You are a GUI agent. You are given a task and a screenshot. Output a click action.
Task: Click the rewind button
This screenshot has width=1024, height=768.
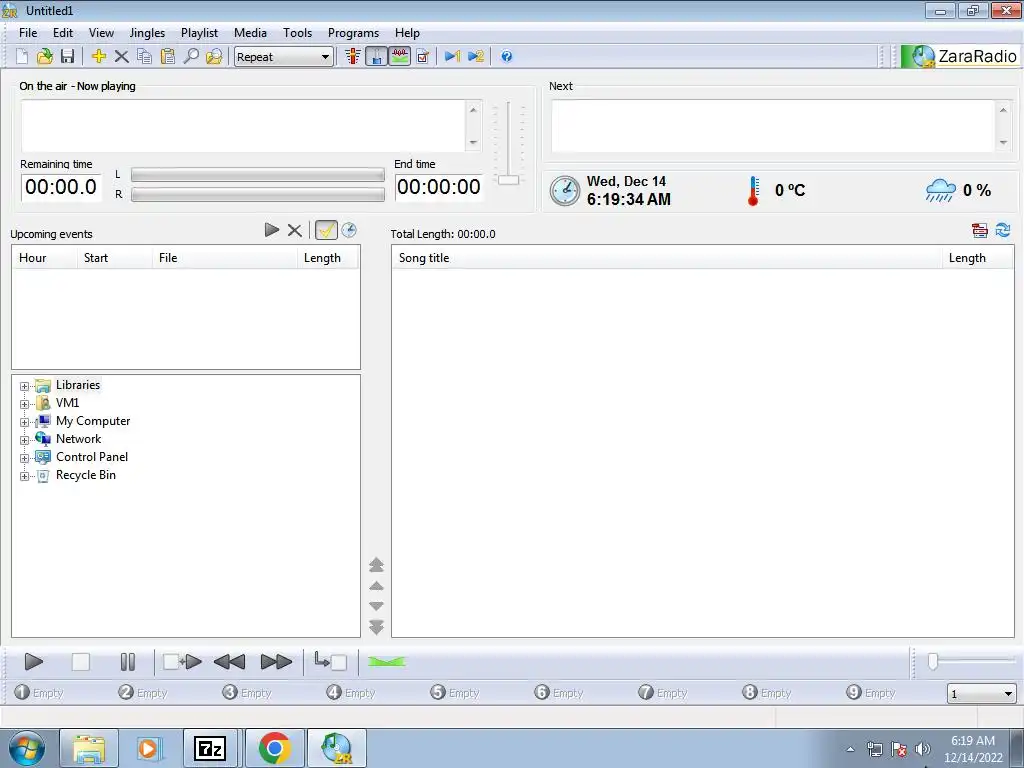(x=229, y=662)
